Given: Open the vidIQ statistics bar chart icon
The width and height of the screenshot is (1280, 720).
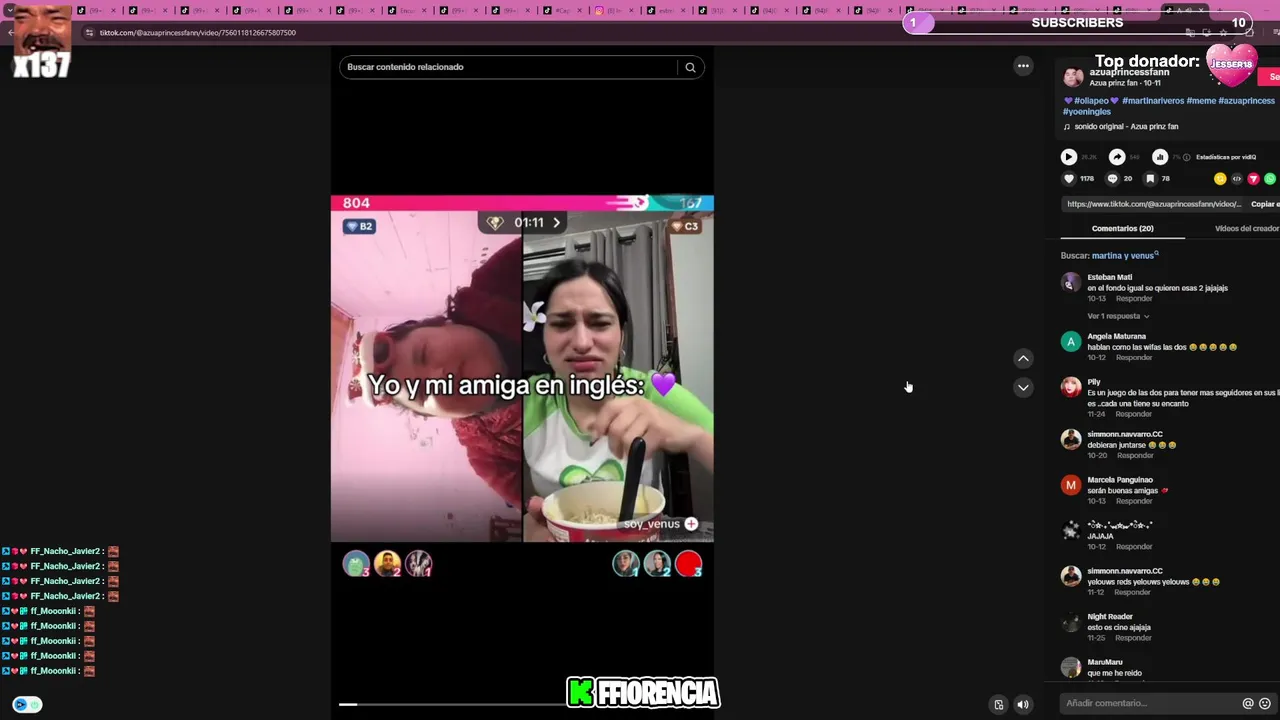Looking at the screenshot, I should pyautogui.click(x=1160, y=157).
